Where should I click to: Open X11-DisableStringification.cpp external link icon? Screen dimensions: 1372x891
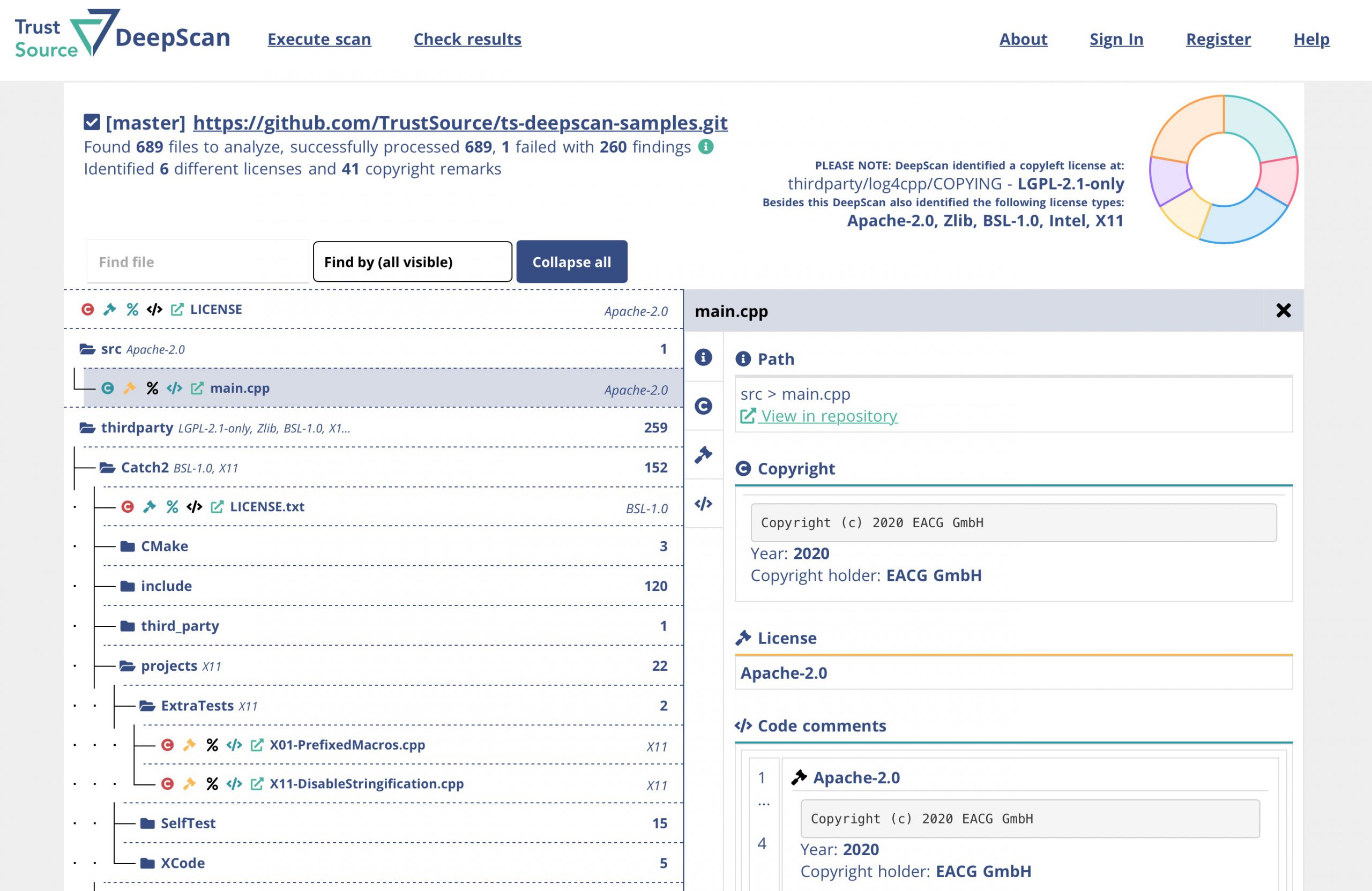pyautogui.click(x=257, y=784)
